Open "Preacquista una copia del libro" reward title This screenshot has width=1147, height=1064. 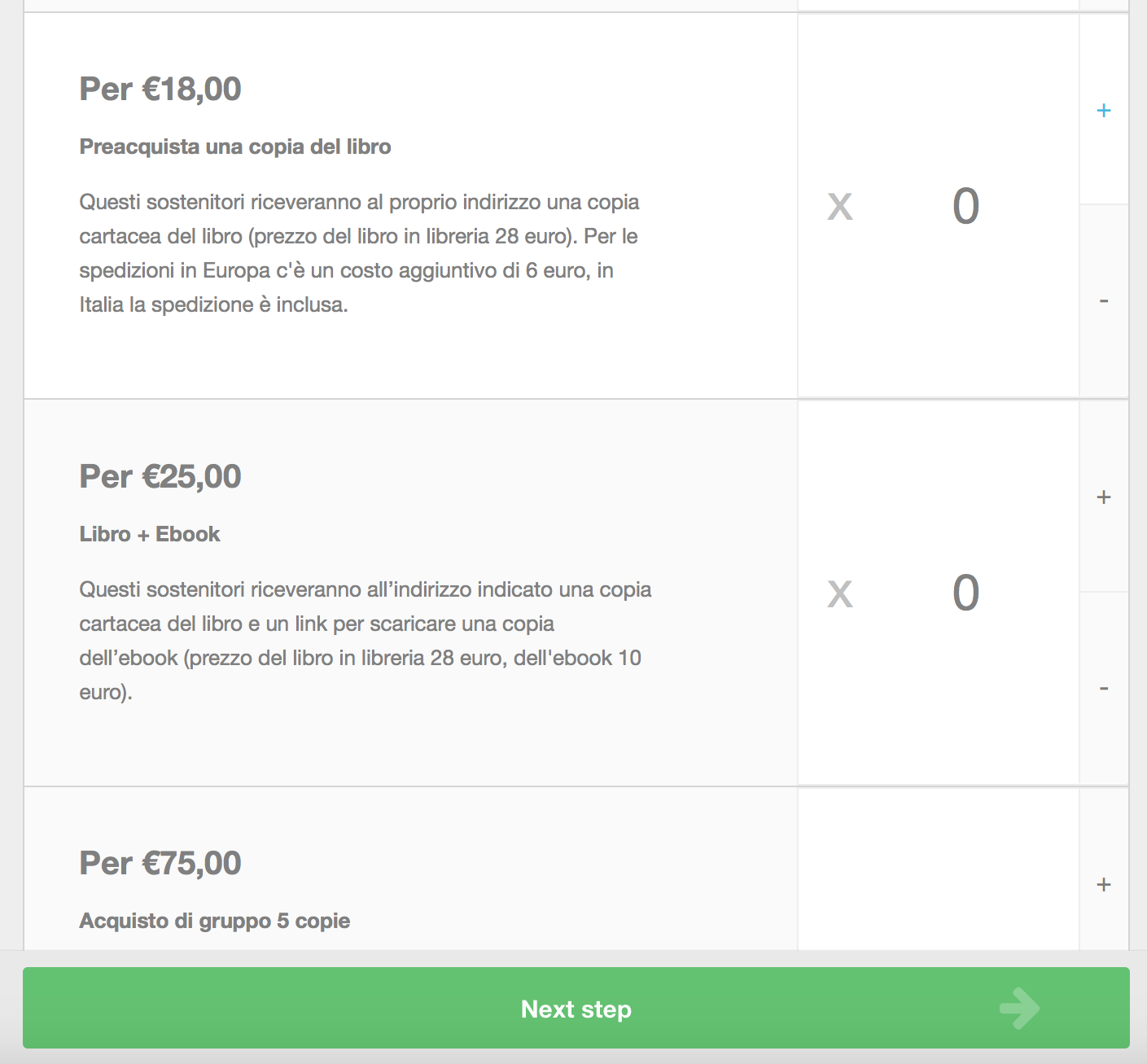click(235, 147)
